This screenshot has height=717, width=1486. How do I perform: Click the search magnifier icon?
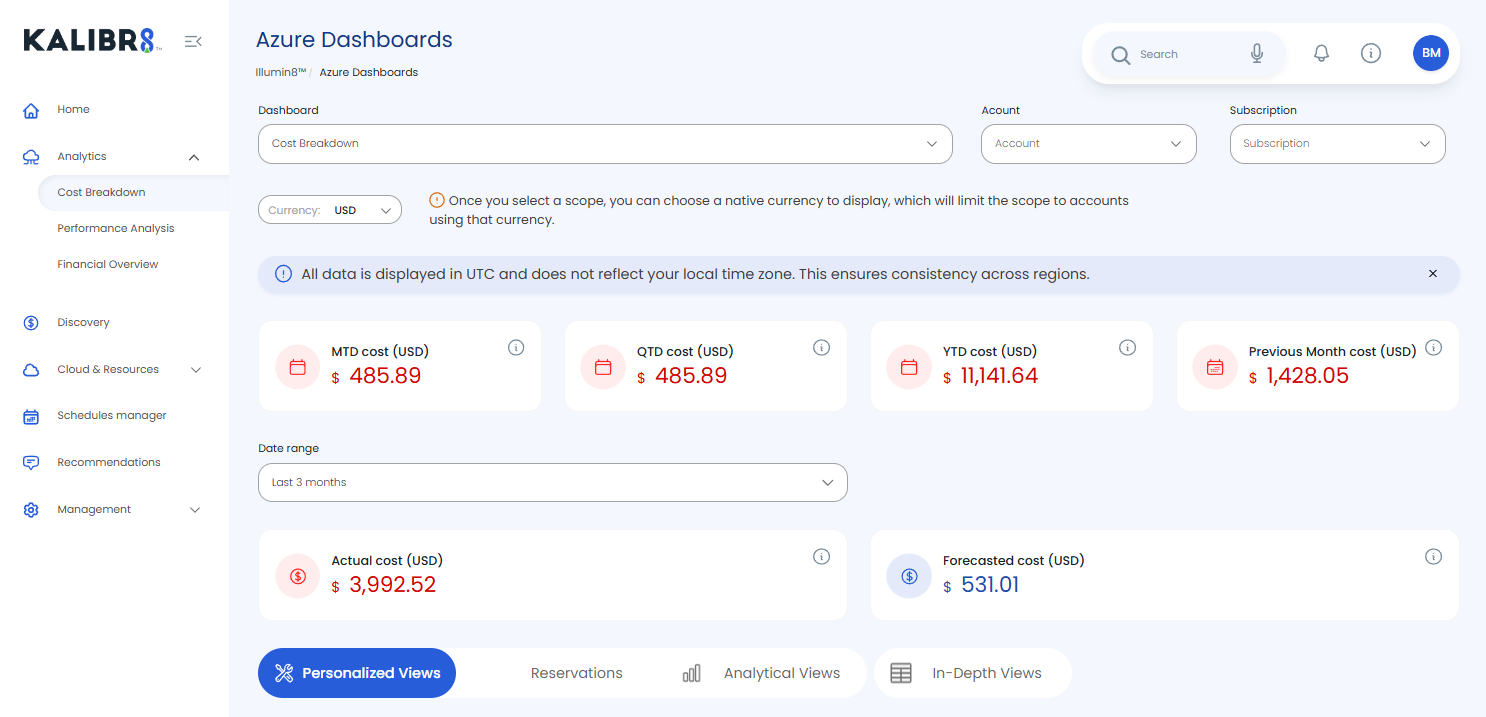pyautogui.click(x=1120, y=55)
